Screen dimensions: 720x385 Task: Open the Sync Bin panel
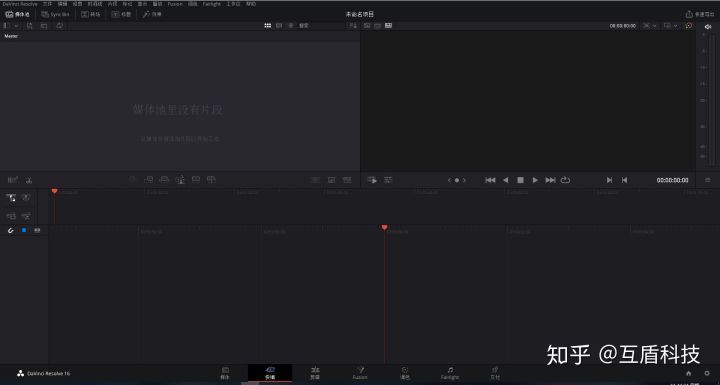pos(55,14)
